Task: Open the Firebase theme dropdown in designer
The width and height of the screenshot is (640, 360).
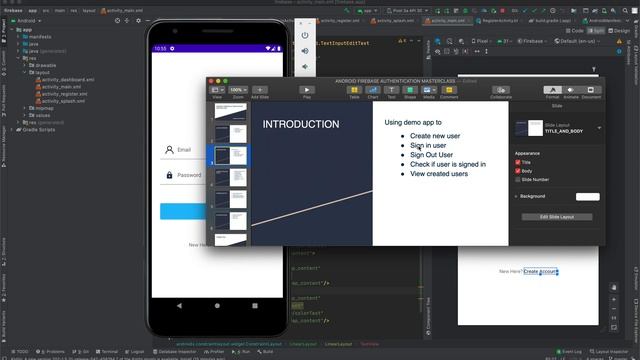Action: (532, 41)
